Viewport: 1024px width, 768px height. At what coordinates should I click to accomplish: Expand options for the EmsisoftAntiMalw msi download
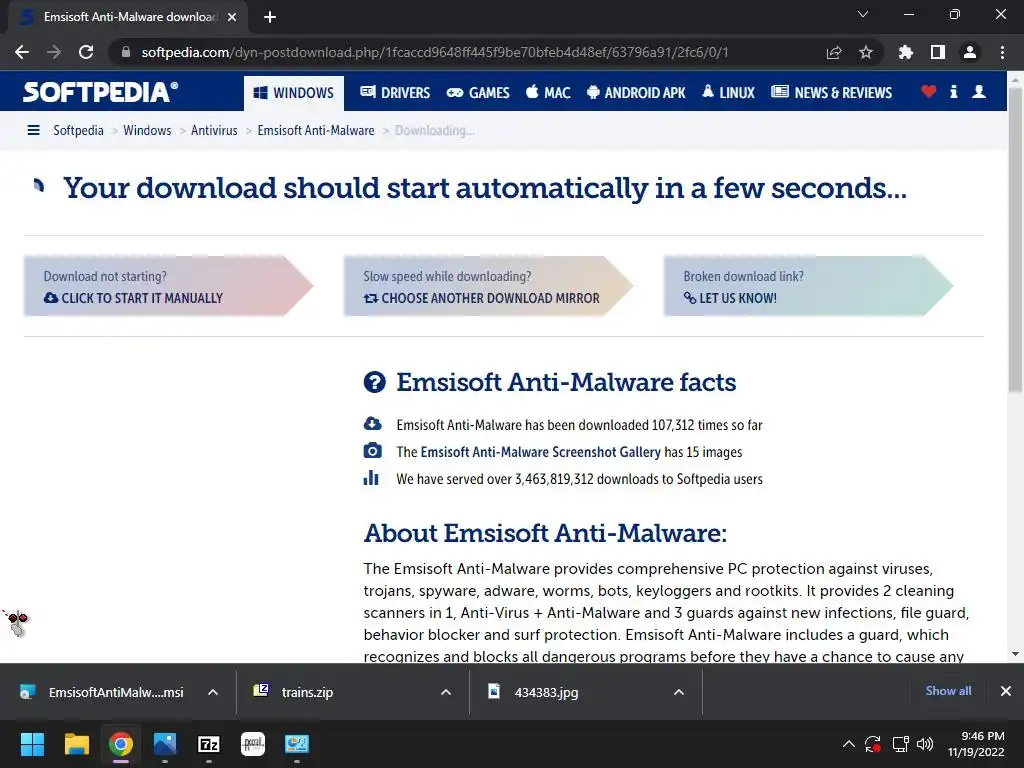point(213,692)
